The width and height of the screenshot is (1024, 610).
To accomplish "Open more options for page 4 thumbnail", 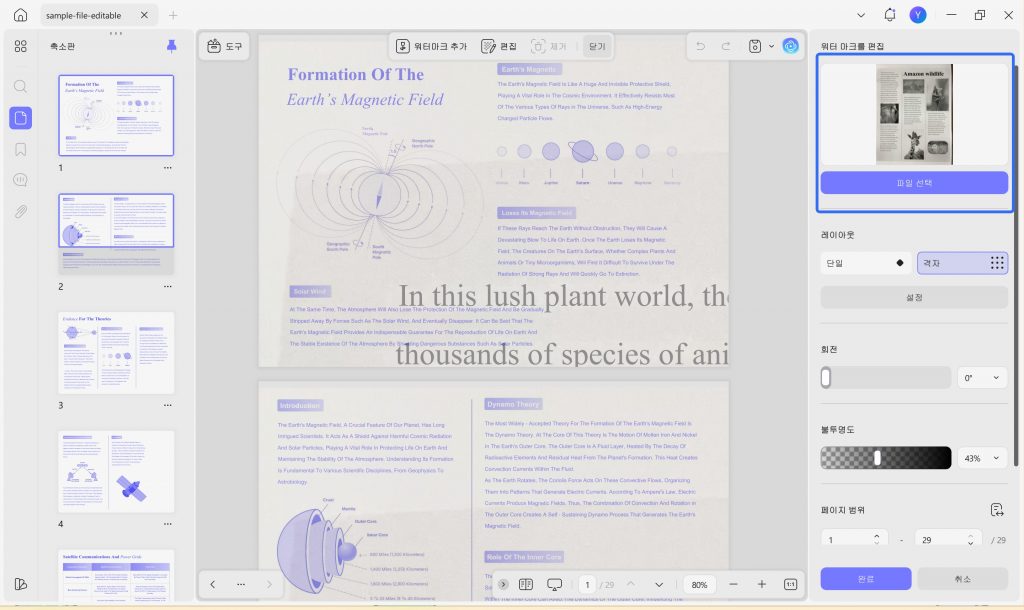I will click(x=168, y=524).
